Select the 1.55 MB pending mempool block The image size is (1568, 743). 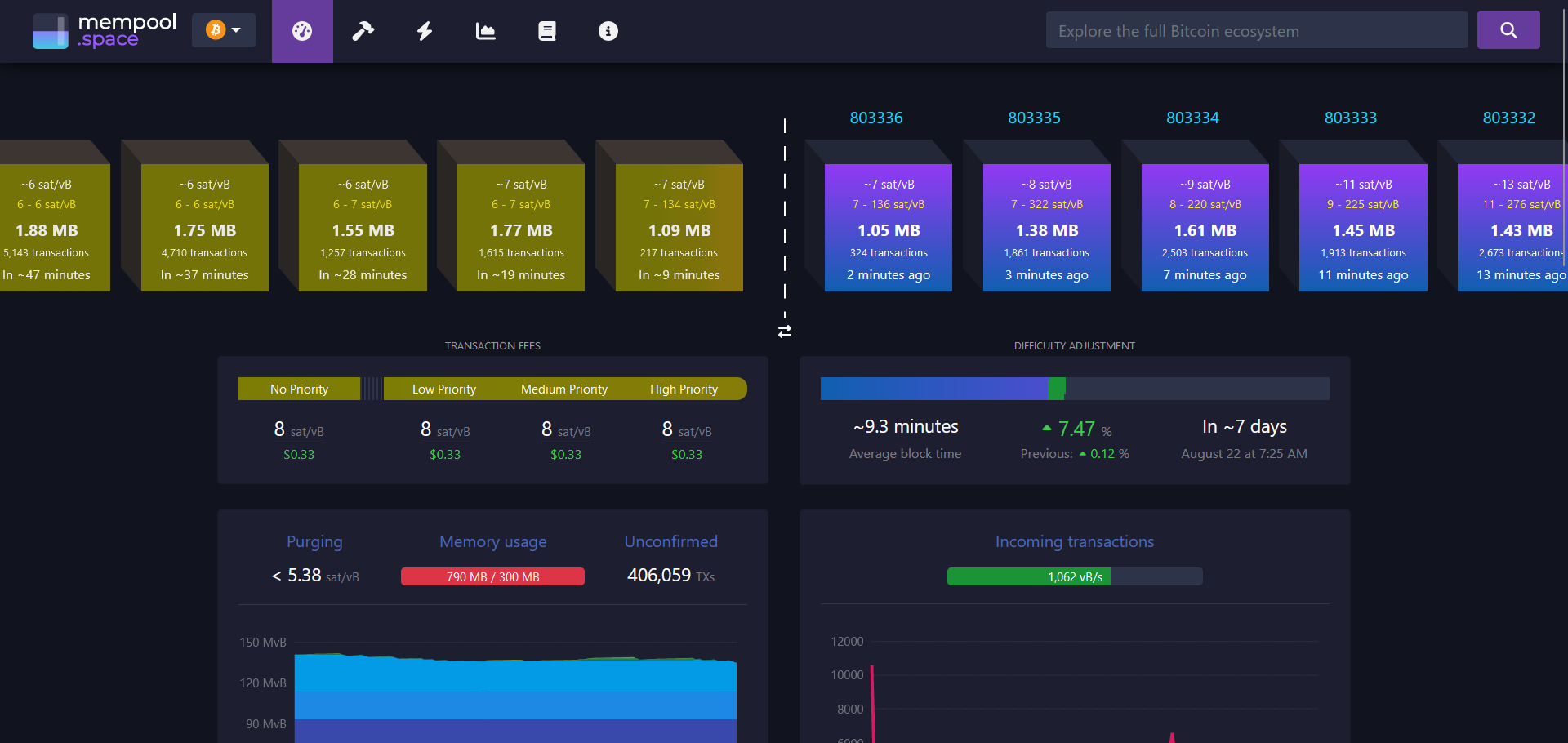point(363,228)
